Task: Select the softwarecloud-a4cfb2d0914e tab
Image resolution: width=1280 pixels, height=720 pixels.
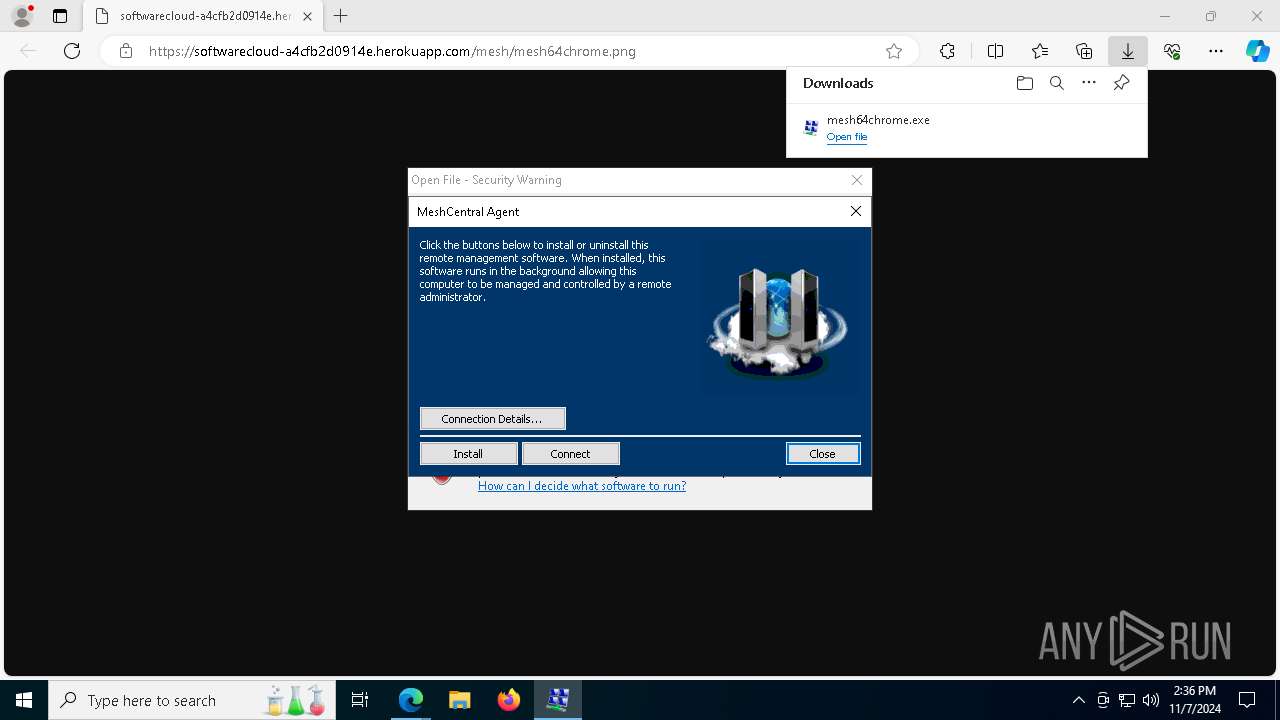Action: point(203,16)
